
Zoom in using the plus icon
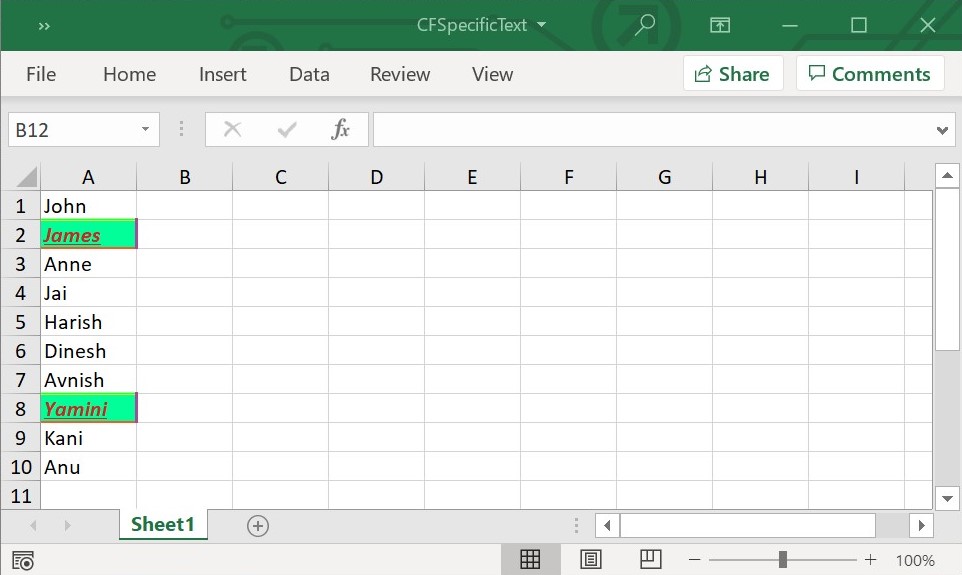[870, 560]
